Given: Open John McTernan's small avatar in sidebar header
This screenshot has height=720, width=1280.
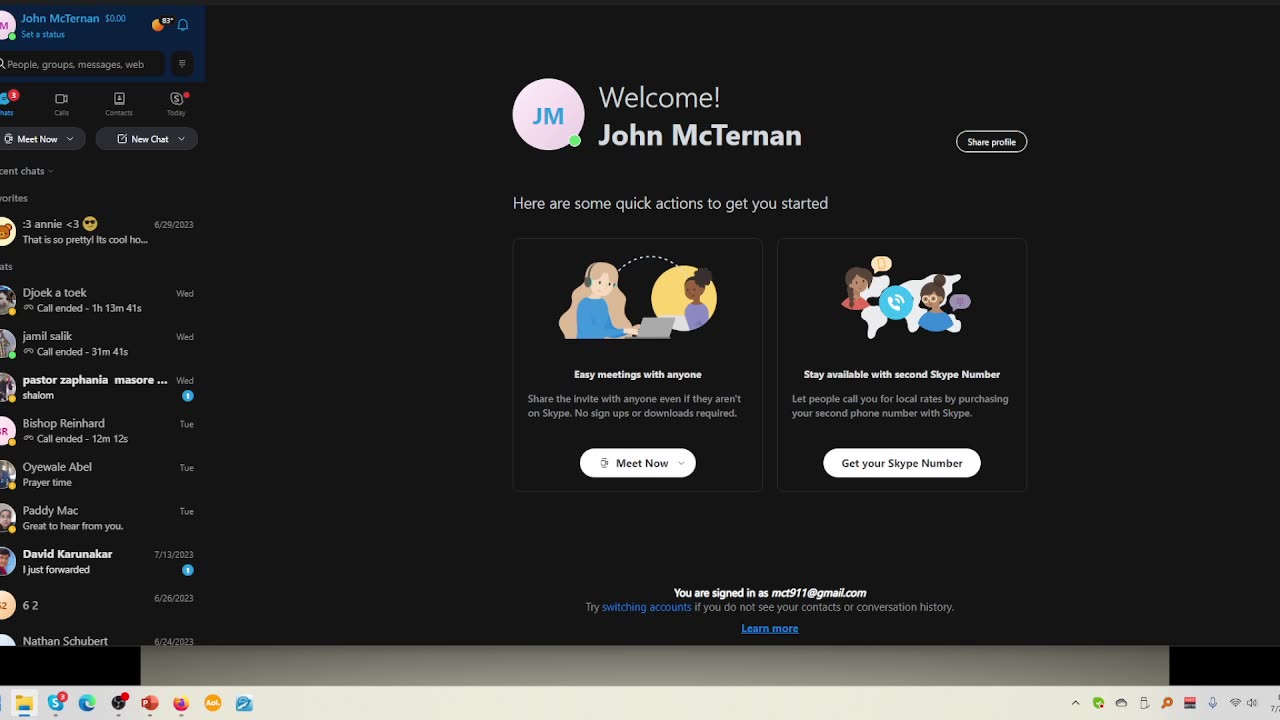Looking at the screenshot, I should point(5,26).
